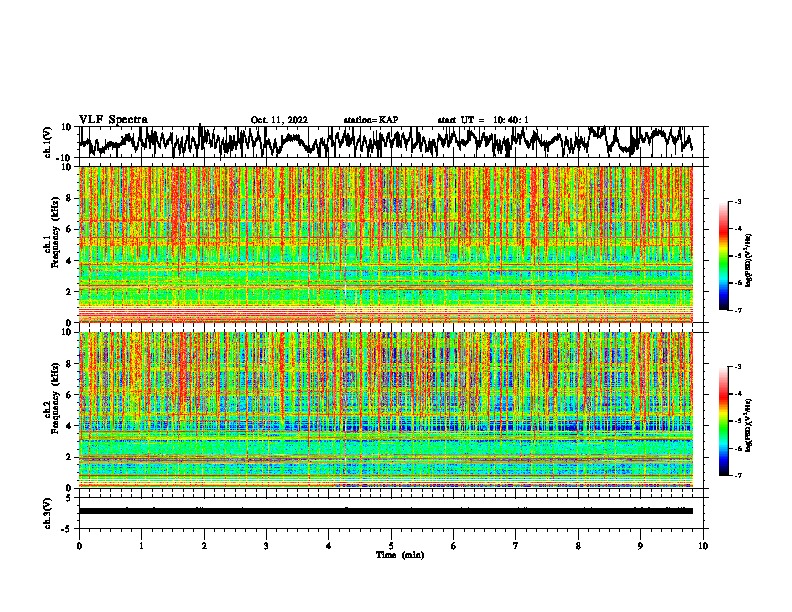The width and height of the screenshot is (792, 612).
Task: Click the ch.1 colorbar log(PSD) label
Action: click(749, 260)
